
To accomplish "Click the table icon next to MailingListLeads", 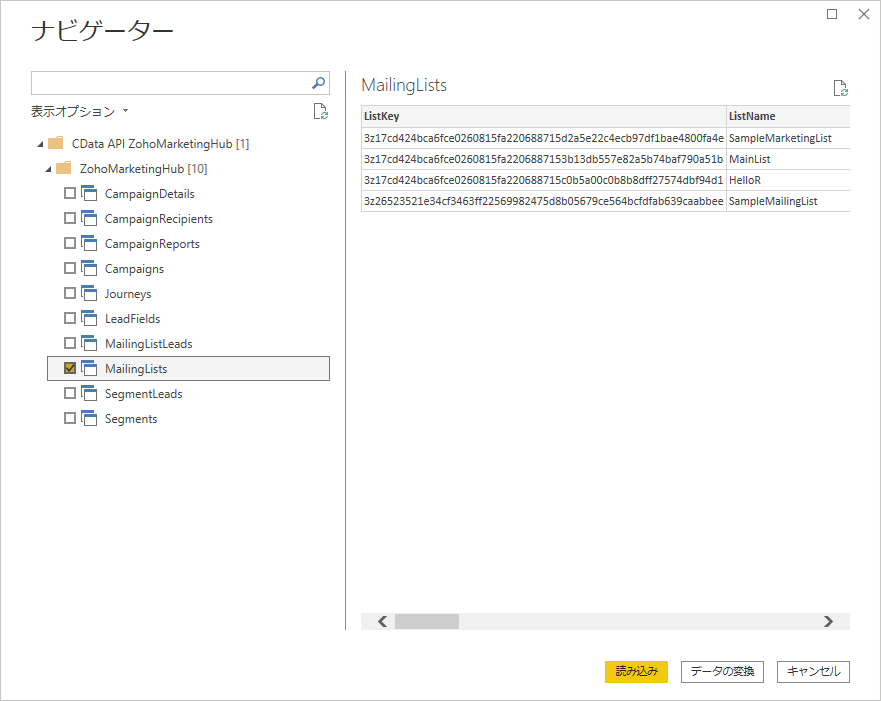I will click(x=89, y=343).
